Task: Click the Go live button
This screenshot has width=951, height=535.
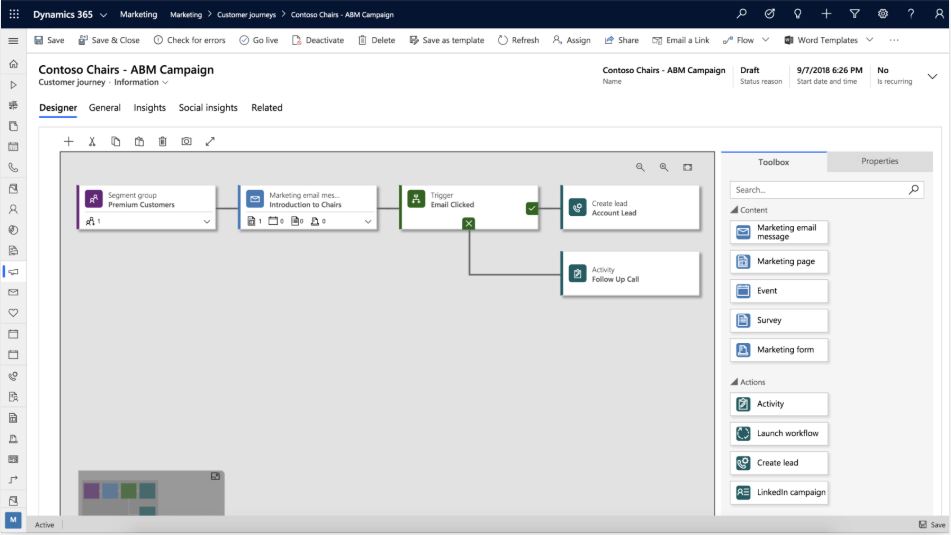Action: point(258,40)
